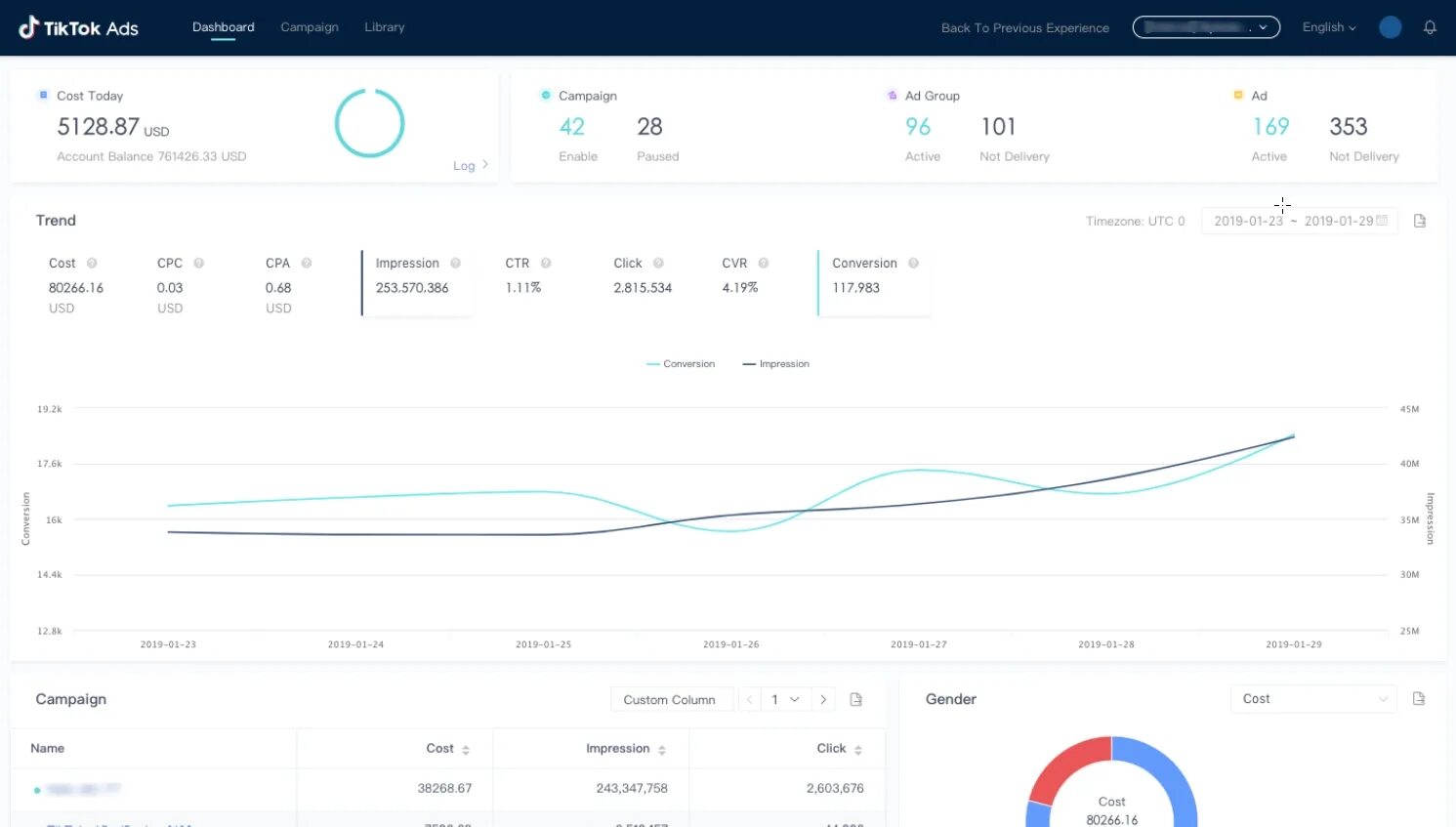The height and width of the screenshot is (827, 1456).
Task: Sort campaigns by the Cost column arrows
Action: click(x=466, y=750)
